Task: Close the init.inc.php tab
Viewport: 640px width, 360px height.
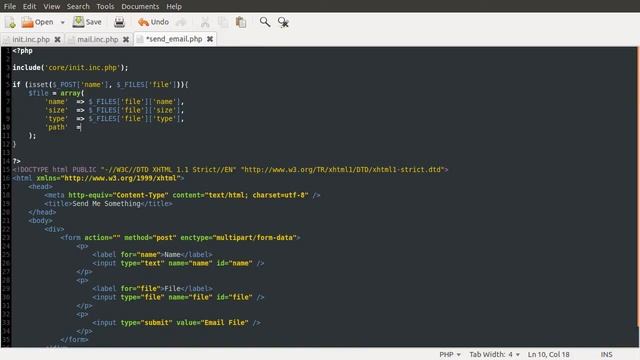Action: tap(58, 39)
